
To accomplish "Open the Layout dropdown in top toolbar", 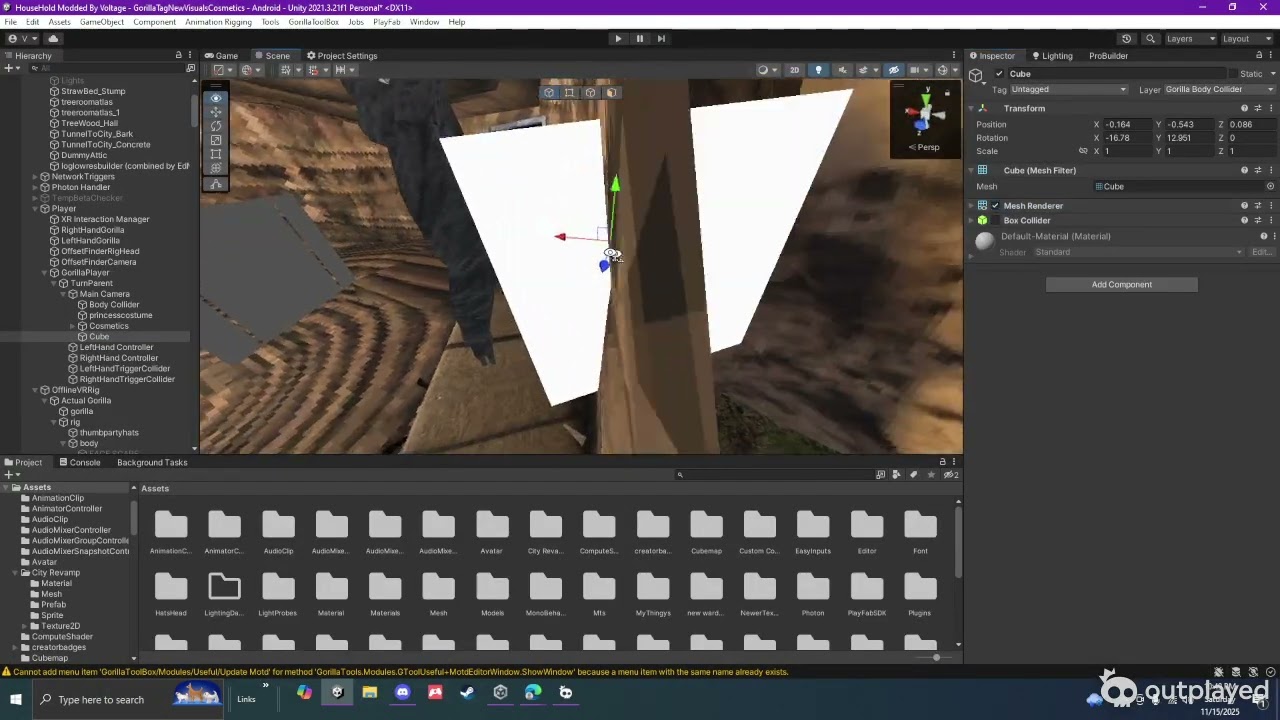I will point(1246,39).
